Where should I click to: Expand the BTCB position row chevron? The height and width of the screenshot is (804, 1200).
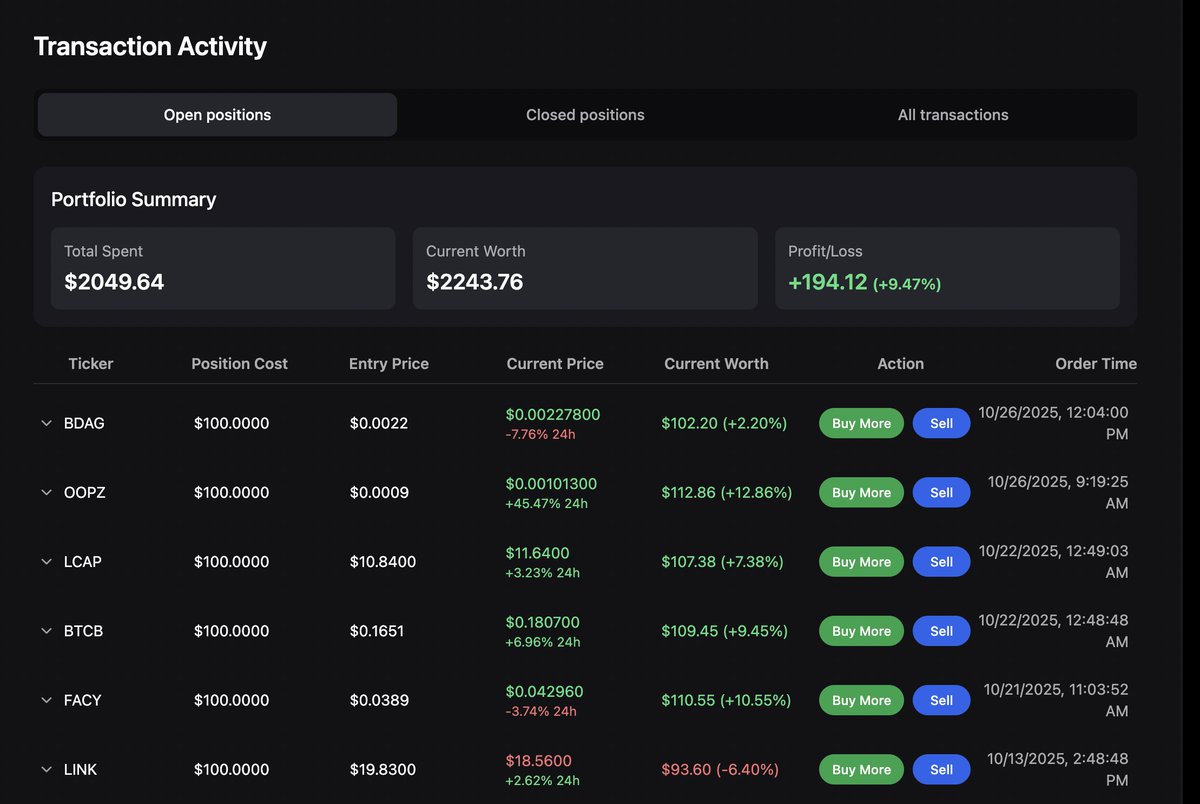click(46, 631)
